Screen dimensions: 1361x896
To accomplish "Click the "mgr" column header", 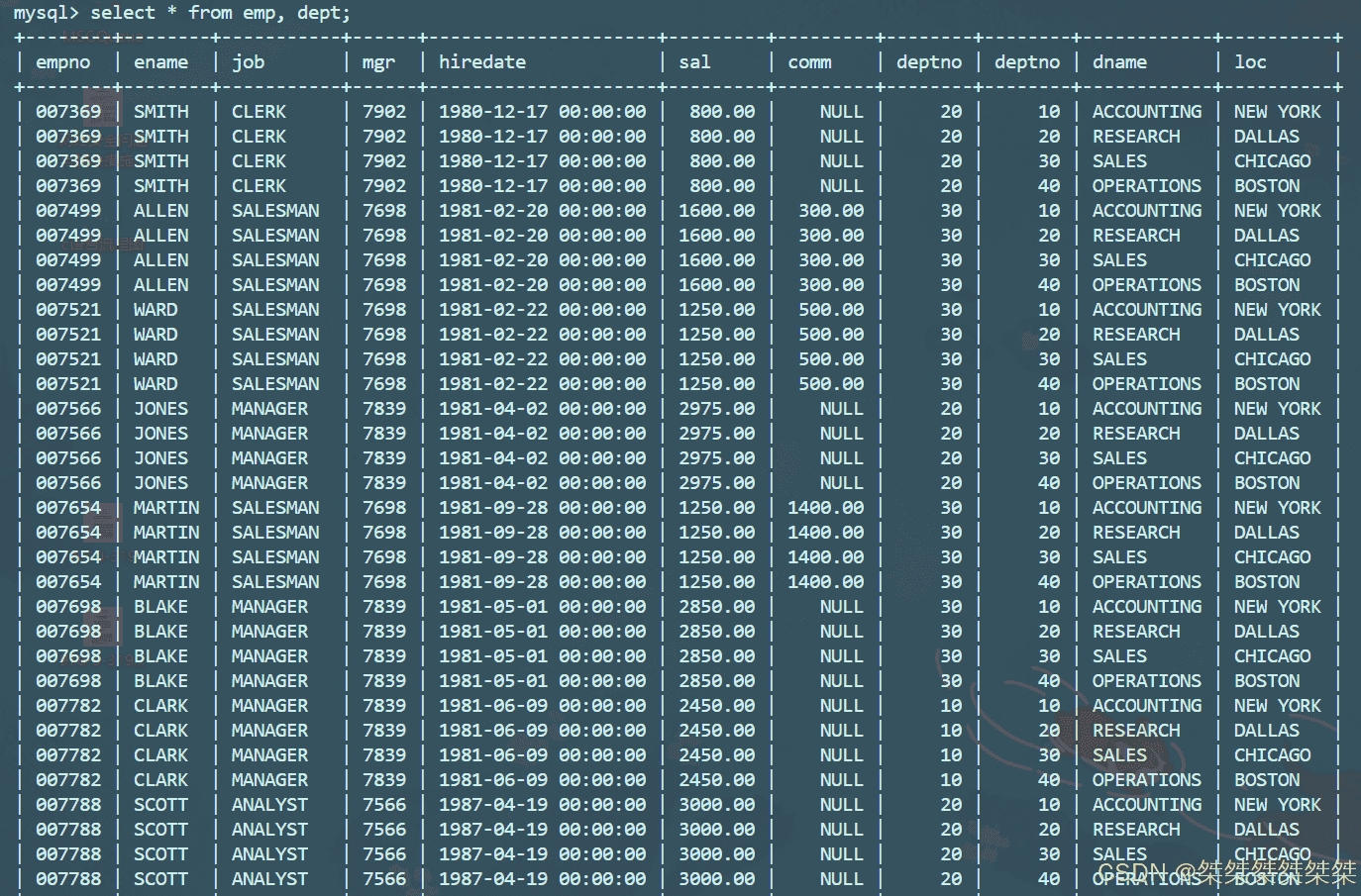I will coord(378,62).
